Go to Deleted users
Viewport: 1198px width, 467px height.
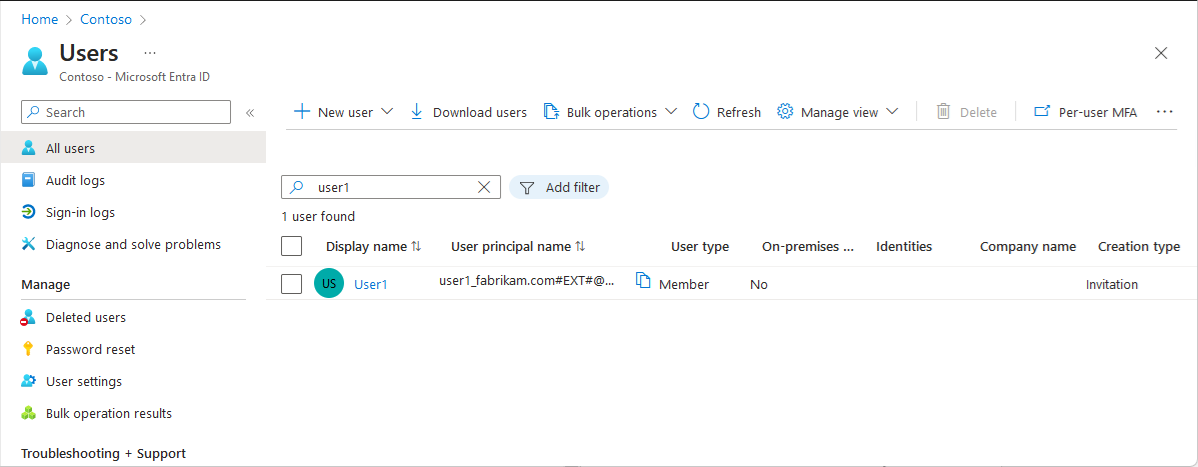click(85, 318)
